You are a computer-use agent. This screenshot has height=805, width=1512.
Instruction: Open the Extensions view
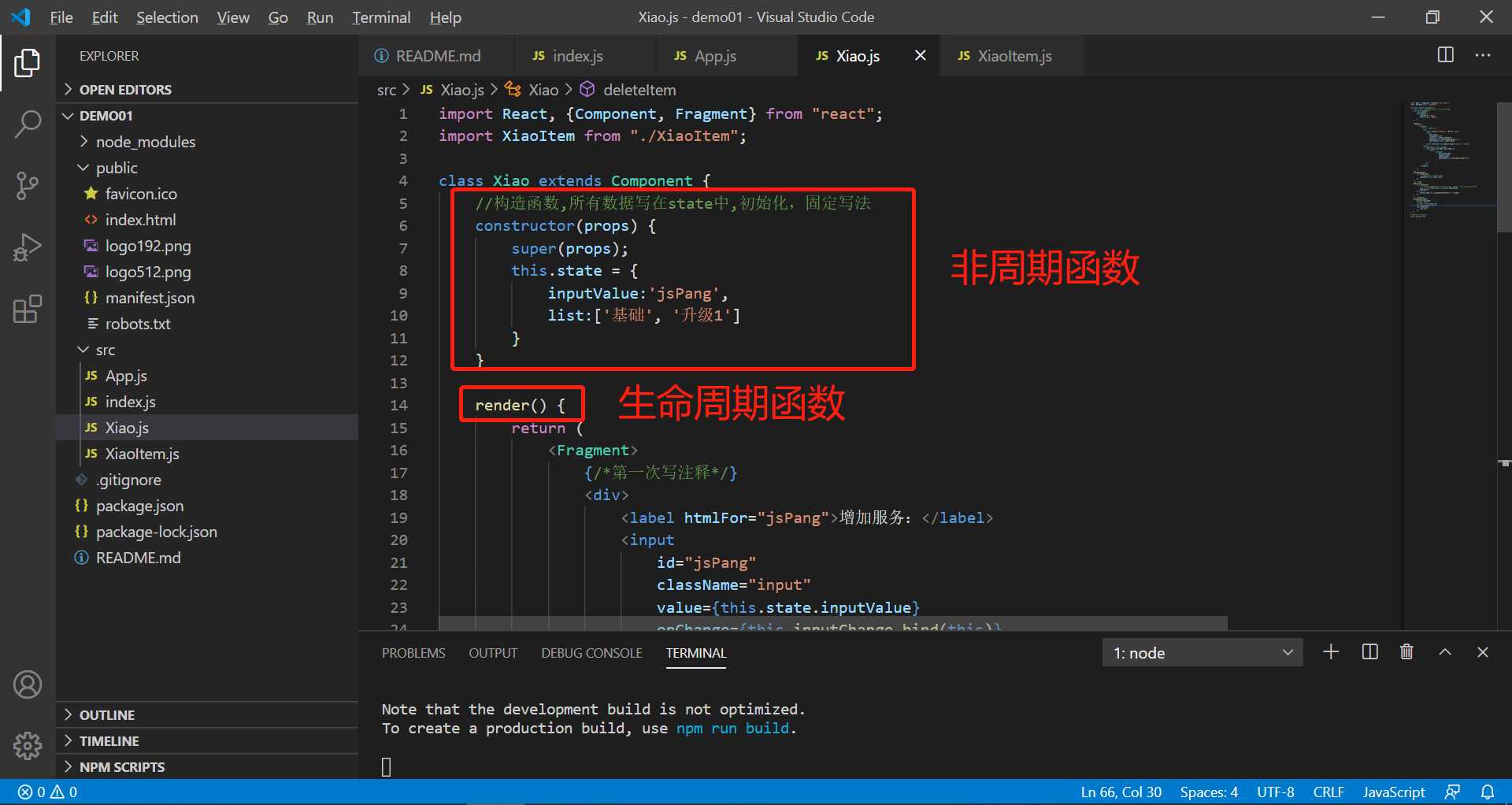(x=28, y=309)
